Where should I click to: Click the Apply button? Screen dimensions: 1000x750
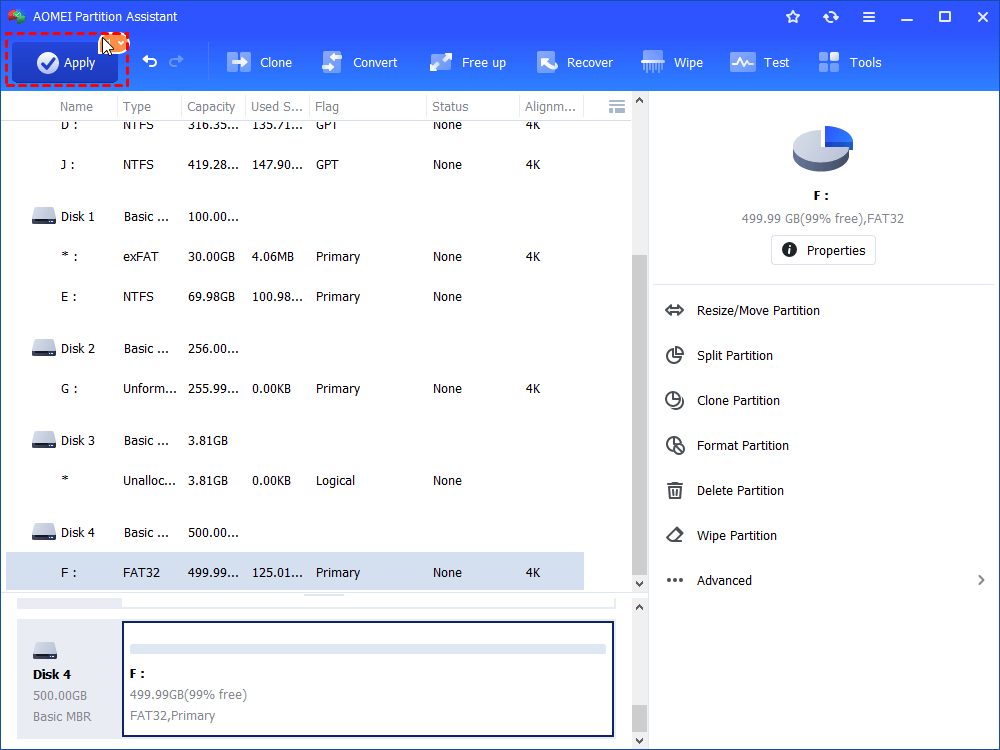tap(66, 62)
